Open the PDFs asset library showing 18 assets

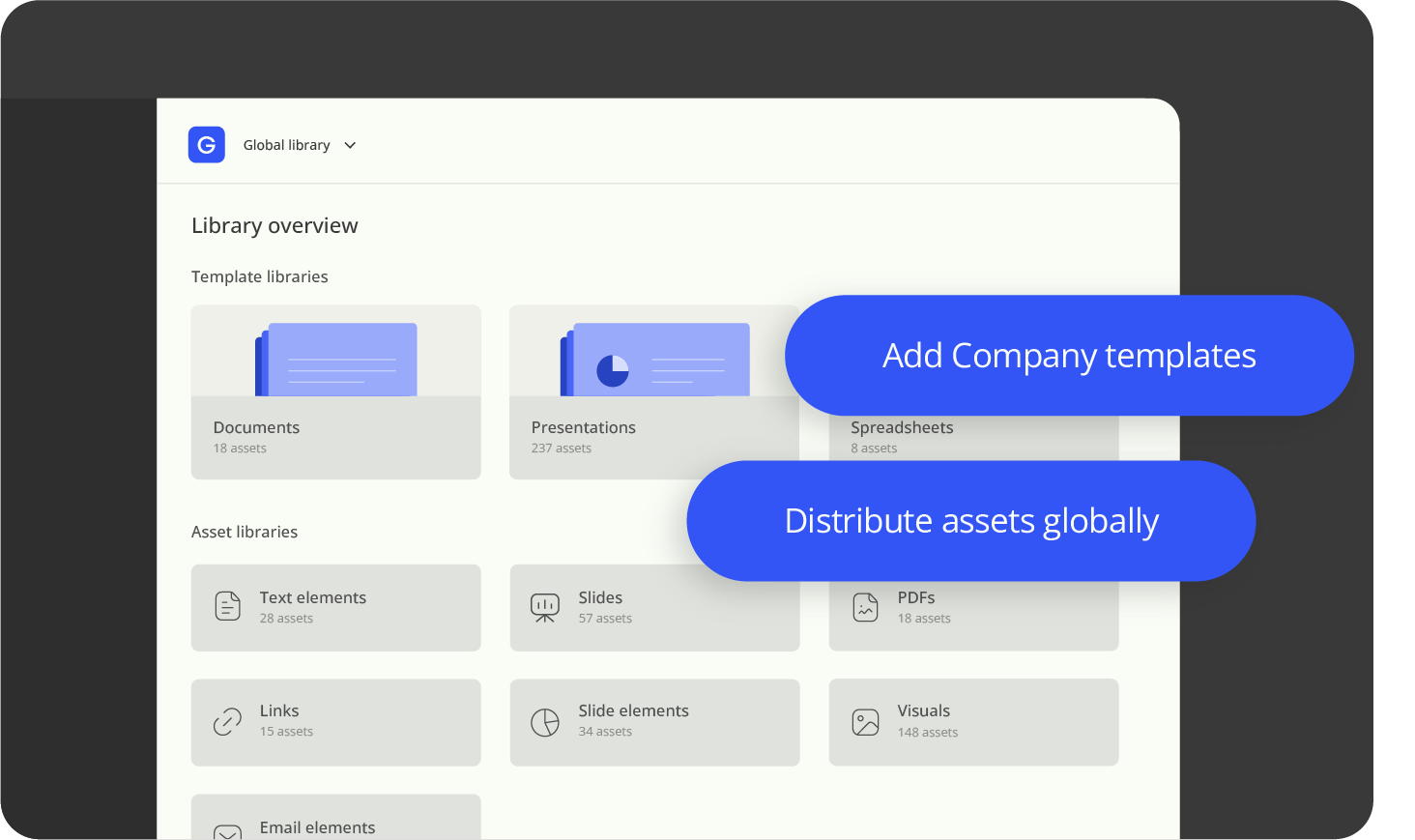point(973,607)
